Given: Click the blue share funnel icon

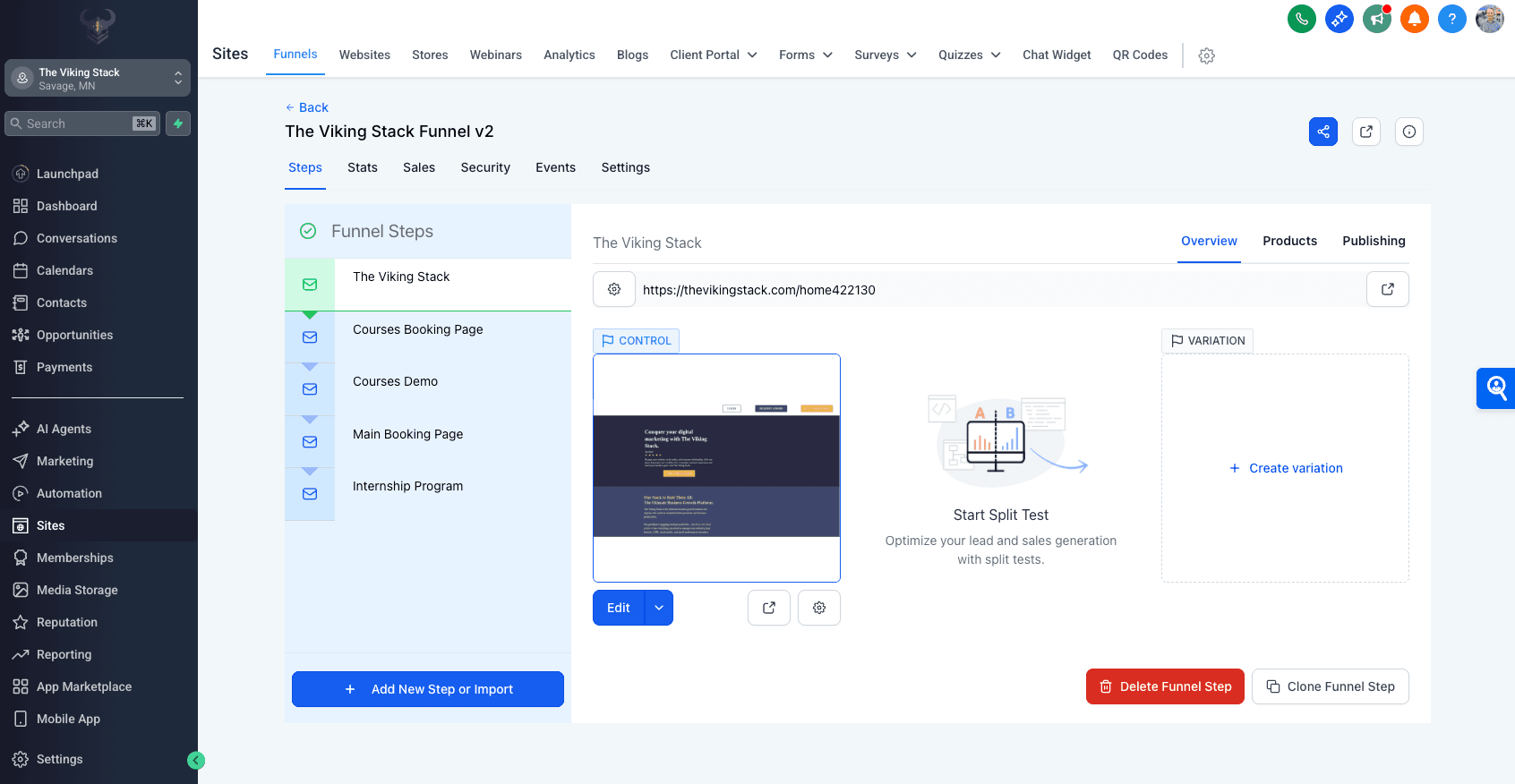Looking at the screenshot, I should (1322, 132).
